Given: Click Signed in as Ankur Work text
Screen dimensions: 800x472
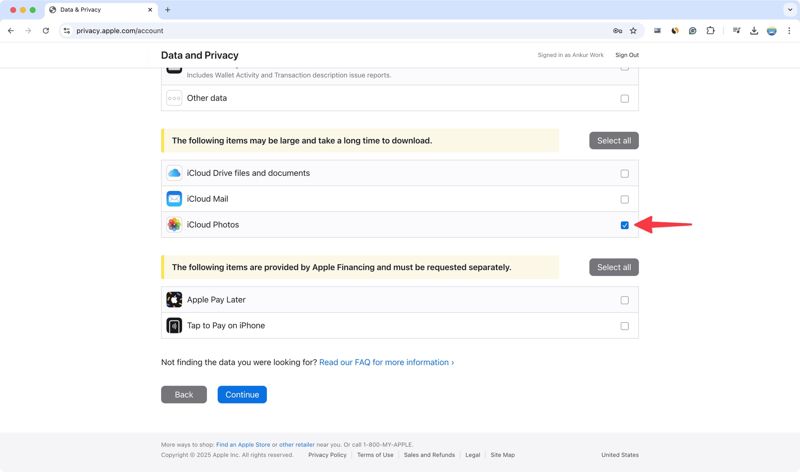Looking at the screenshot, I should tap(570, 55).
